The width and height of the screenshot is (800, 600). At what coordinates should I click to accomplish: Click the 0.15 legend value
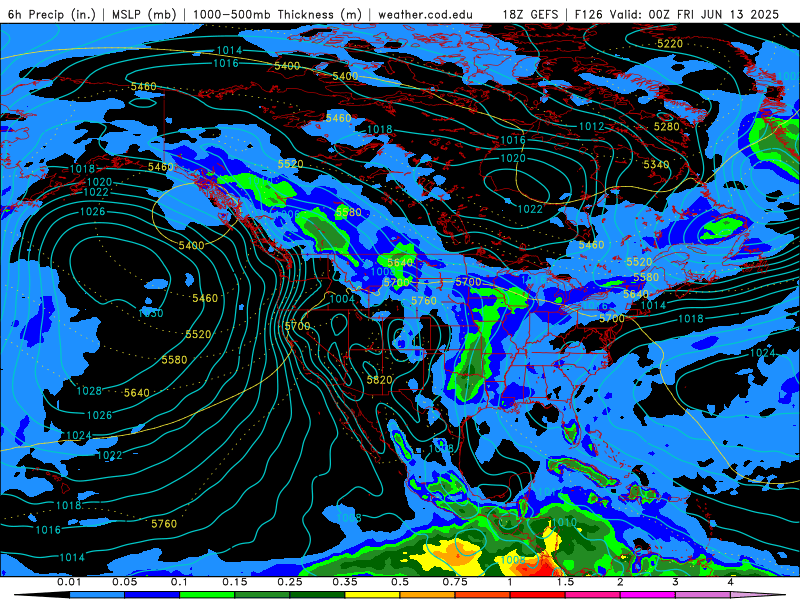[x=235, y=582]
